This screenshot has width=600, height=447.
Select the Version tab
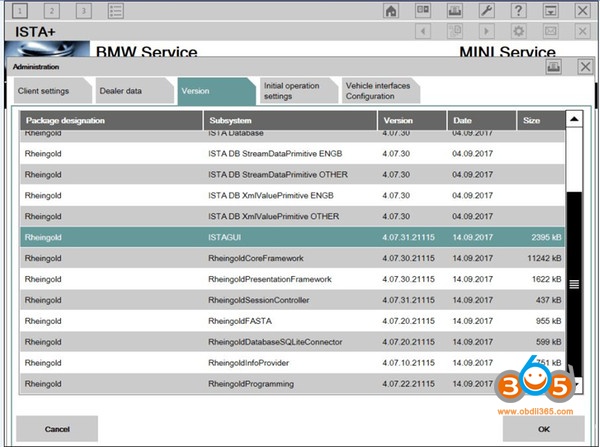click(216, 91)
